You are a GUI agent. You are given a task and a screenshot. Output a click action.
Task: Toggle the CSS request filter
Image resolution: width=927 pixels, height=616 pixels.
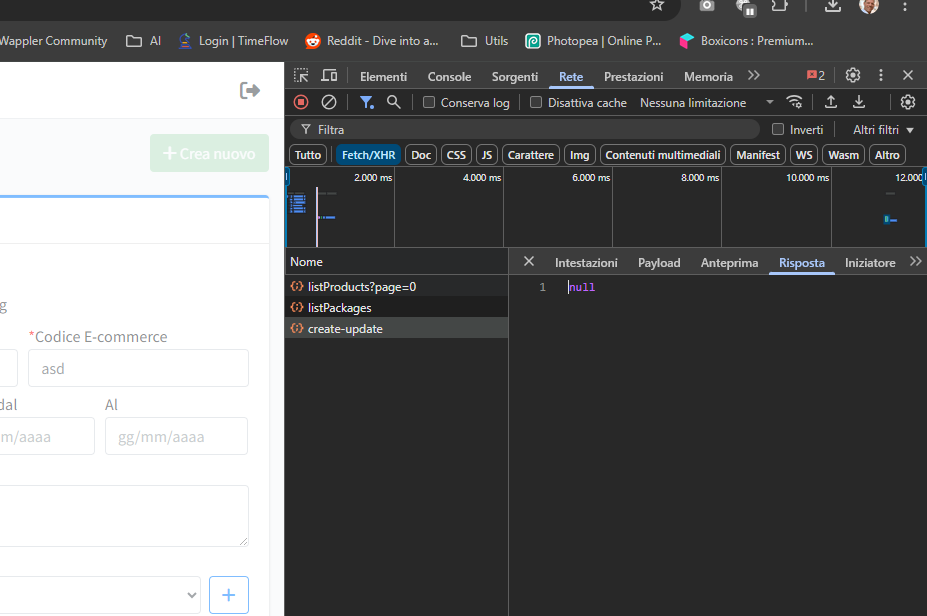(x=456, y=155)
